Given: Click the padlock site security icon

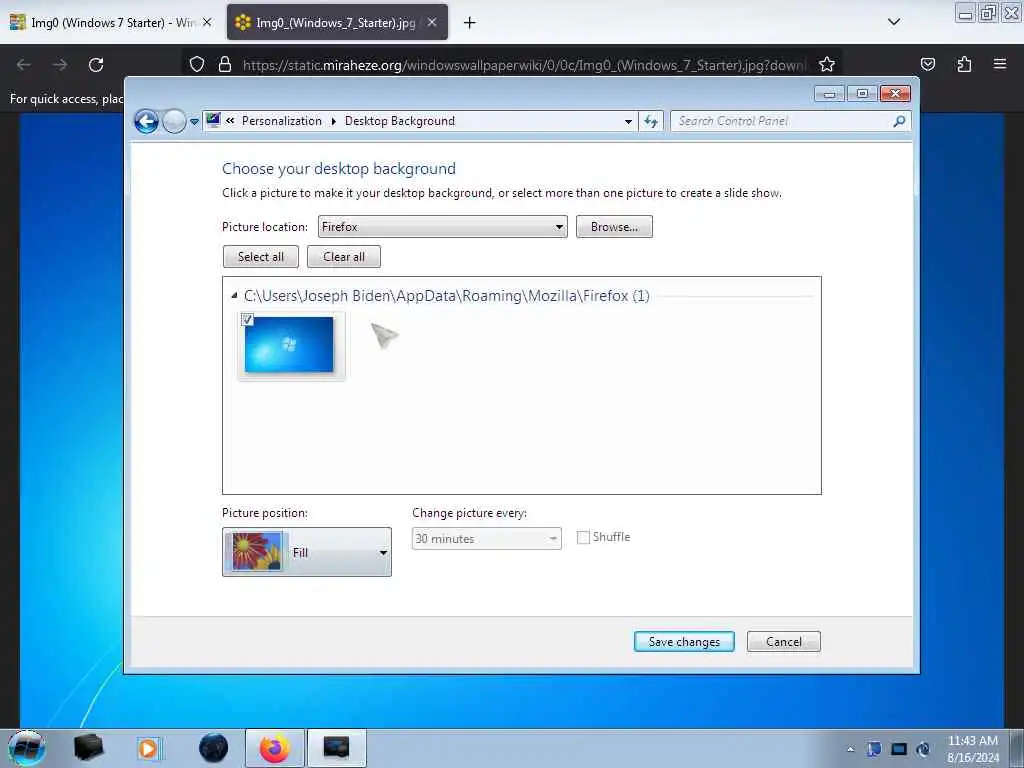Looking at the screenshot, I should click(225, 65).
